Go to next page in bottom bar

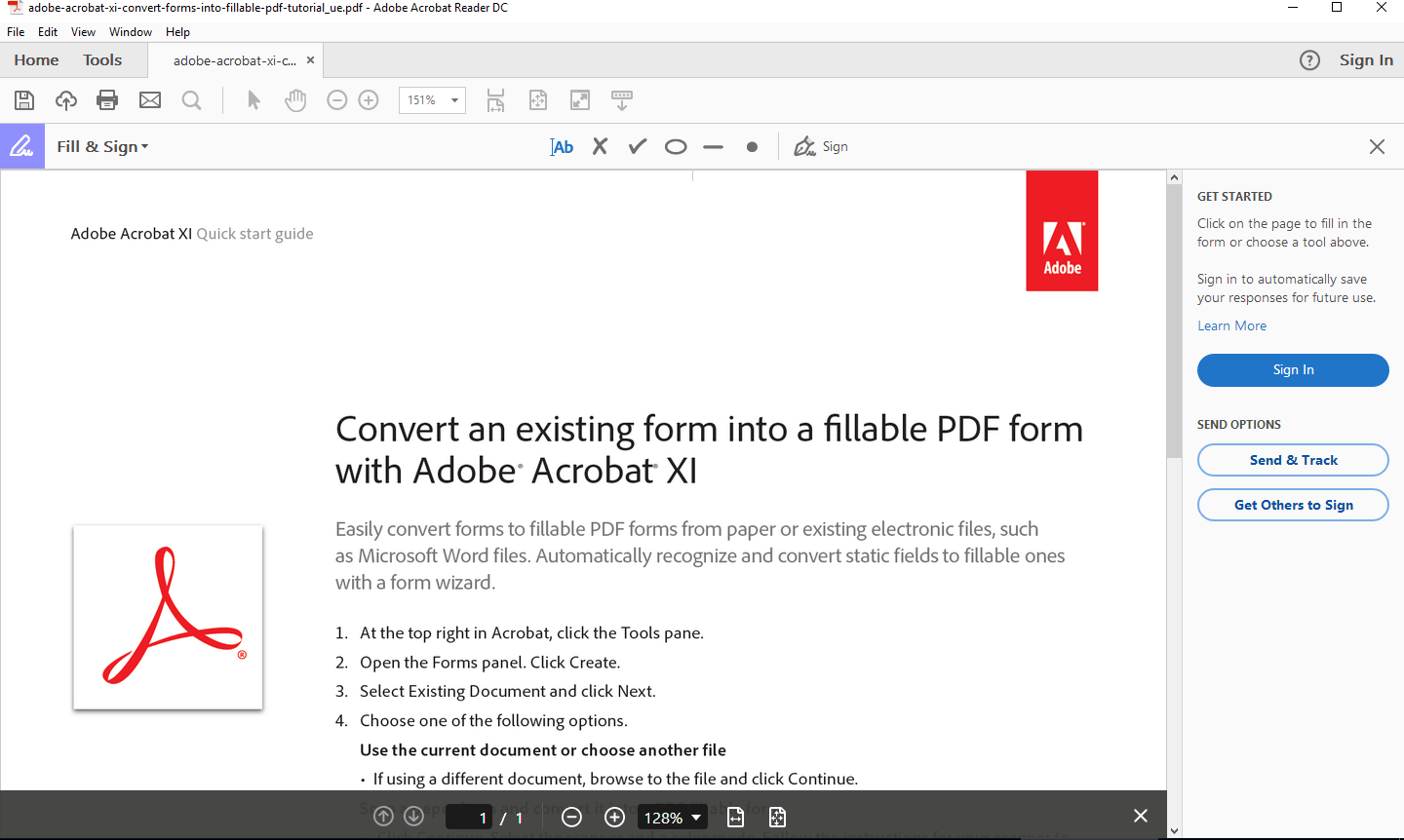[x=413, y=817]
